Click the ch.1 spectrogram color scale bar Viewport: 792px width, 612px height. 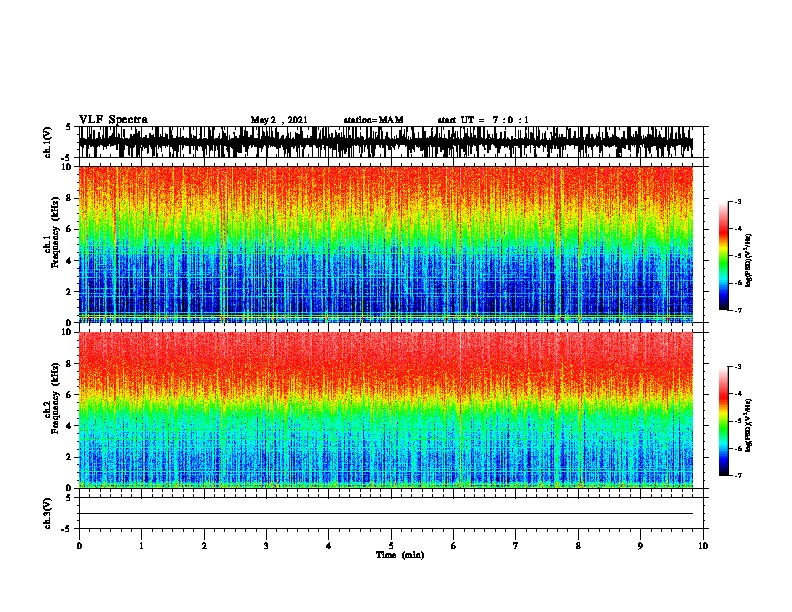[724, 256]
